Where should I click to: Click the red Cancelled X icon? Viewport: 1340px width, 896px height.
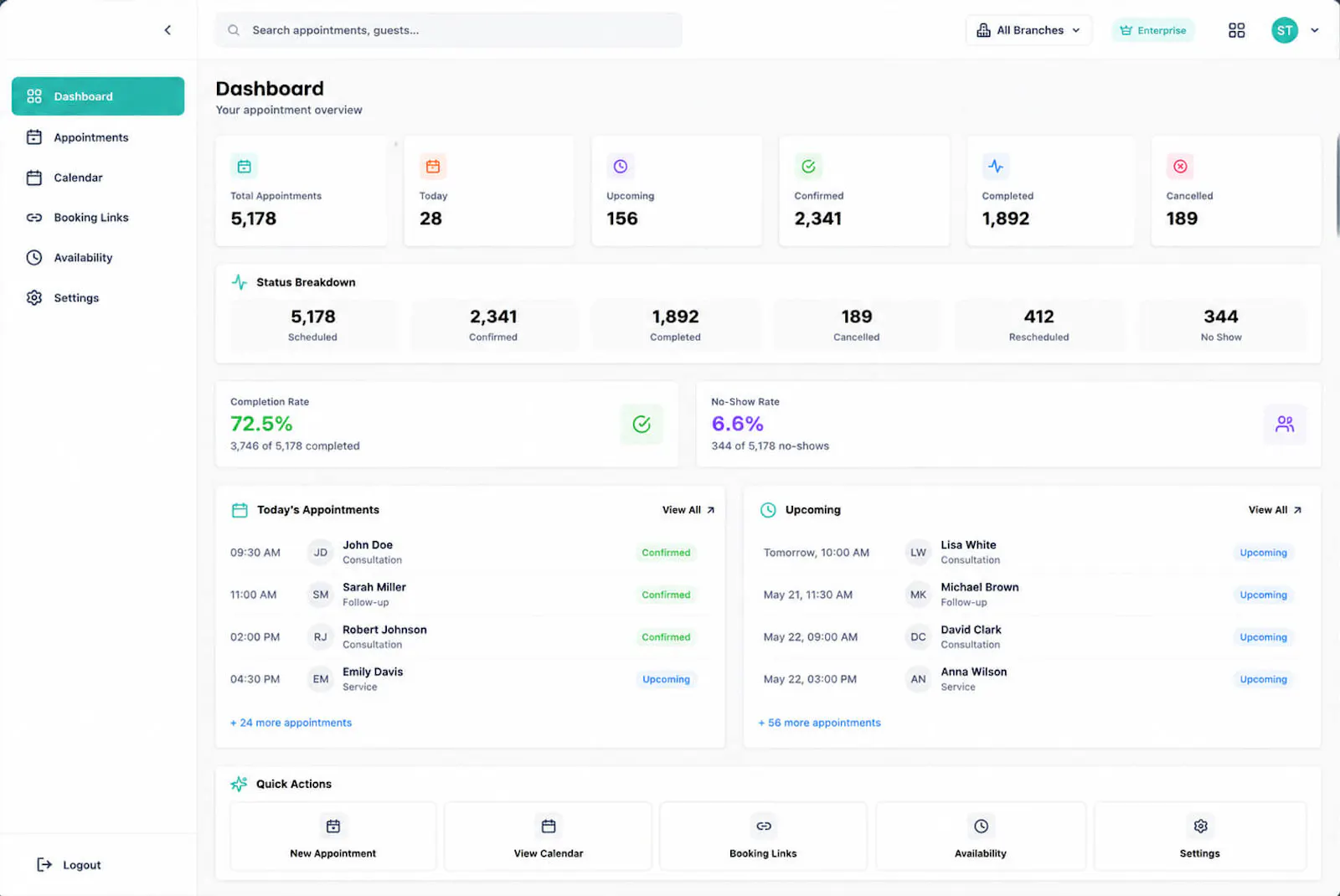coord(1180,167)
